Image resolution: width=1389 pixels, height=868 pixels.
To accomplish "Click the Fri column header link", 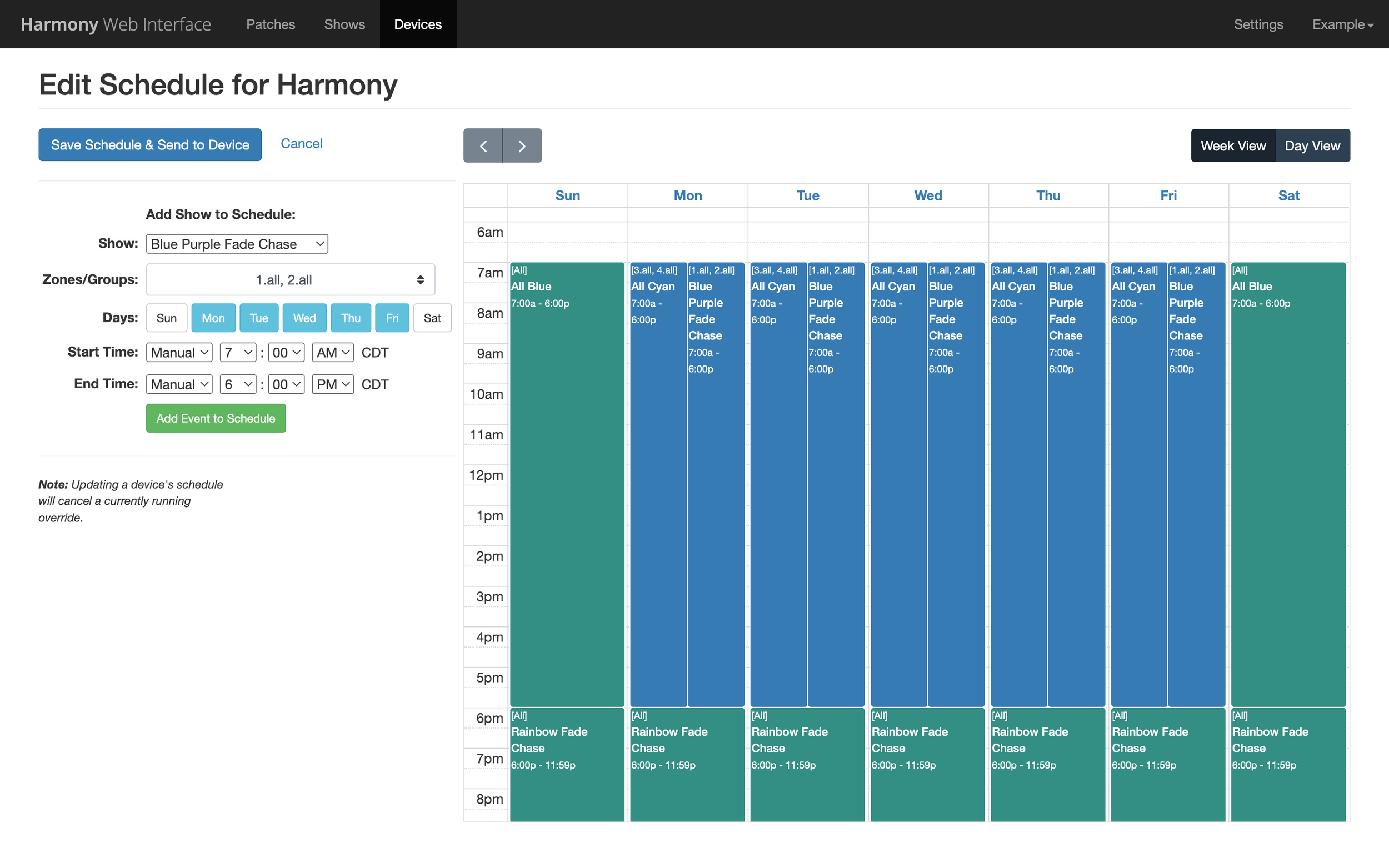I will 1167,195.
